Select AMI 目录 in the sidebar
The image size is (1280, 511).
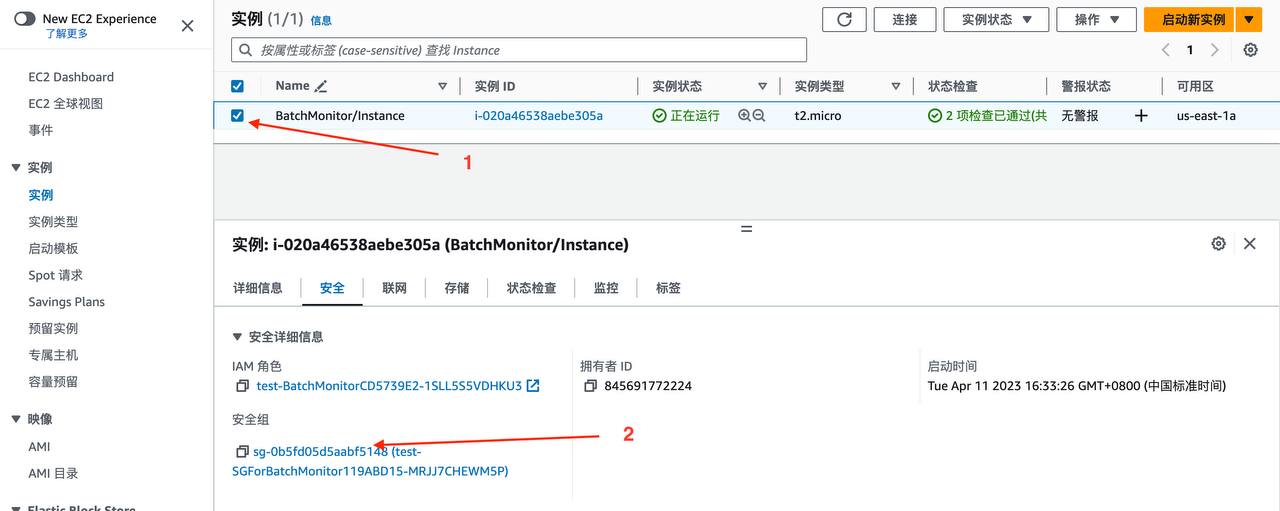(53, 474)
